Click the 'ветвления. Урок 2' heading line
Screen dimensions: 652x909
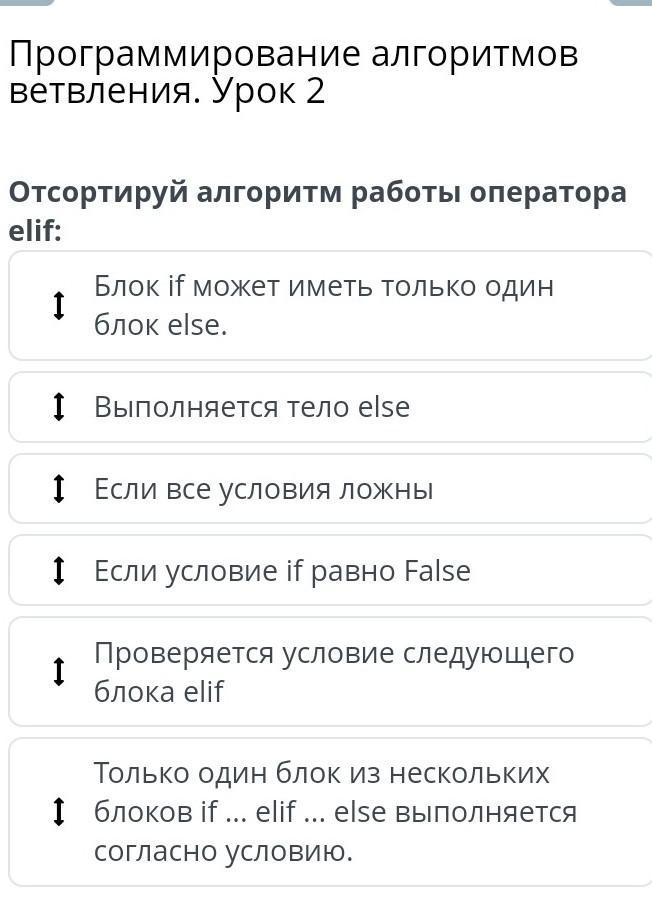pyautogui.click(x=167, y=92)
